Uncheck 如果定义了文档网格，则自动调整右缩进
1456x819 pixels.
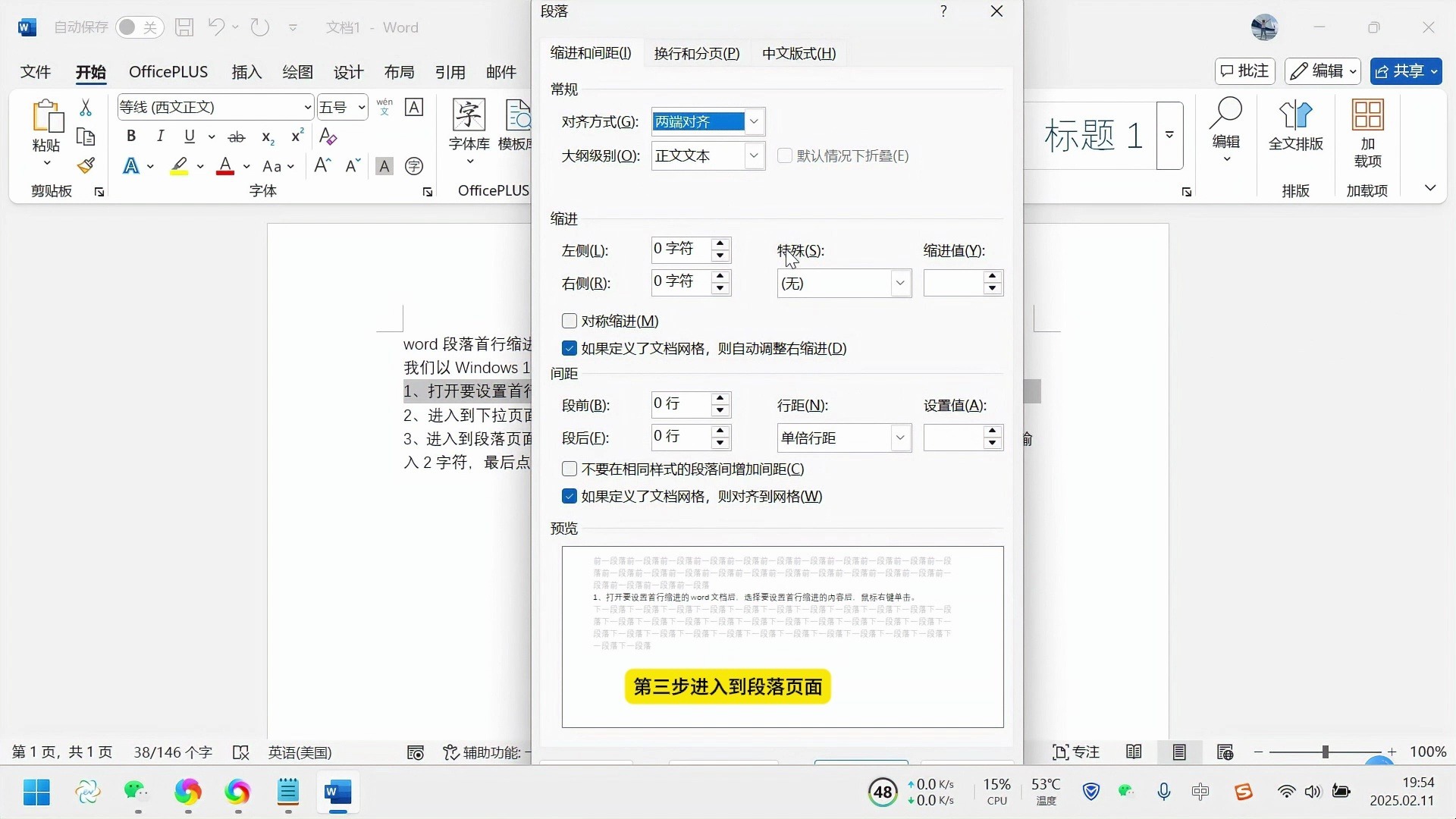pos(570,348)
